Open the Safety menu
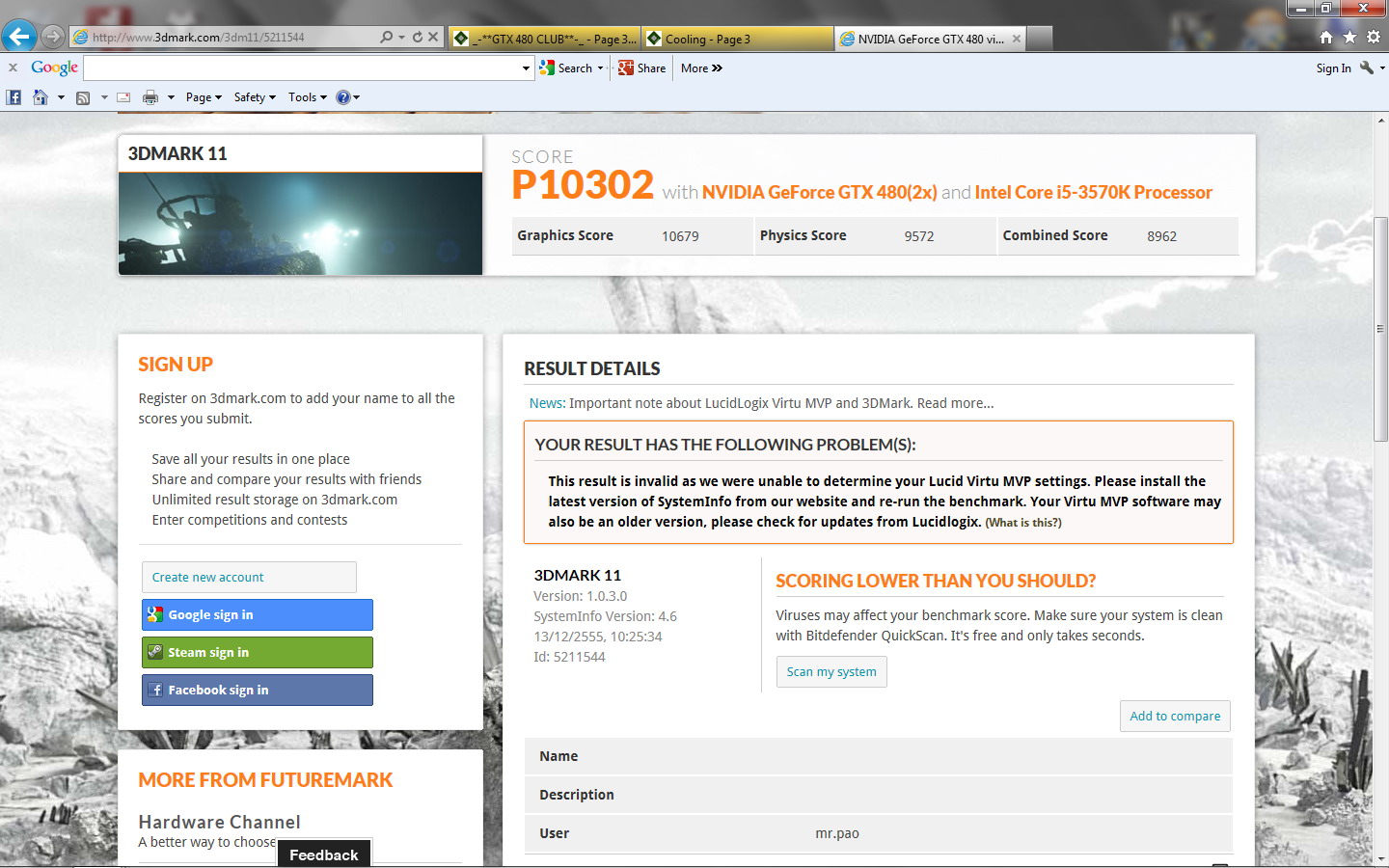Image resolution: width=1389 pixels, height=868 pixels. 255,97
